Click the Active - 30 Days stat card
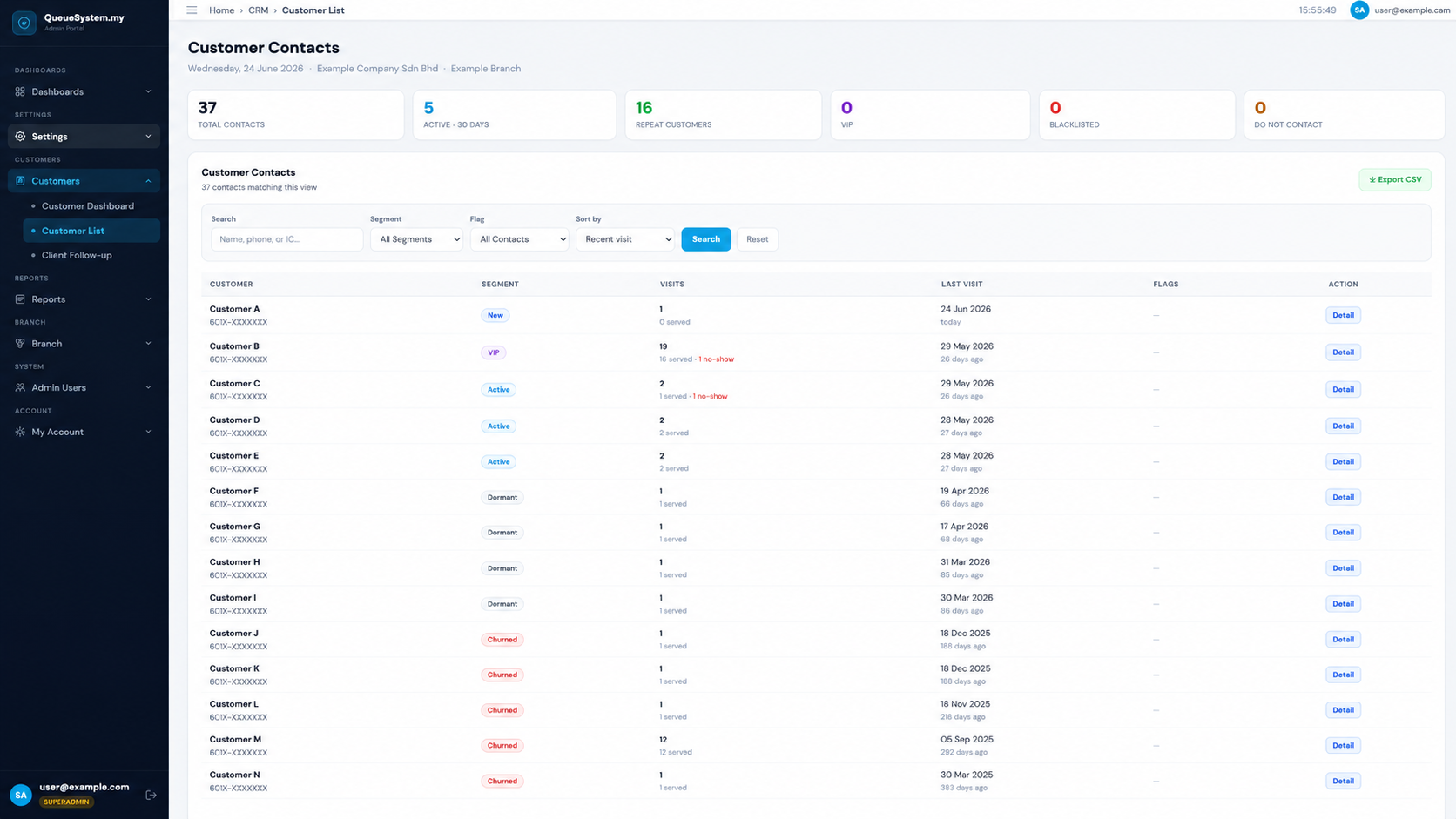 pyautogui.click(x=515, y=115)
